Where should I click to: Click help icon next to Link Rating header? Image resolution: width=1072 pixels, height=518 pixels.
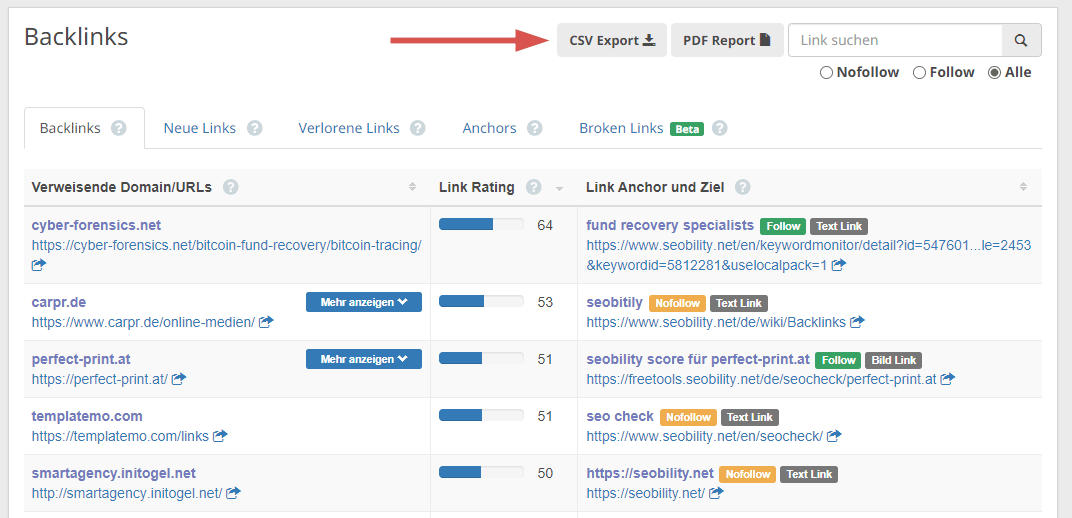click(533, 187)
